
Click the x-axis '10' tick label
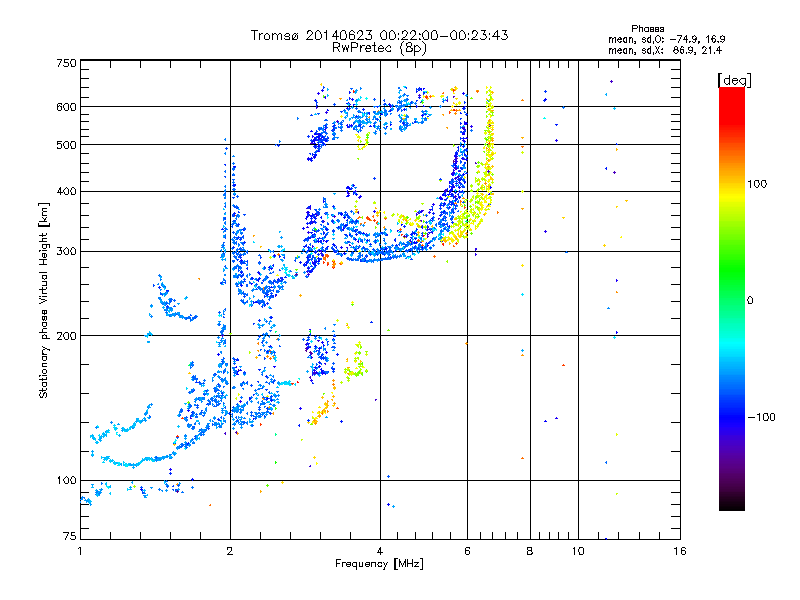point(578,551)
